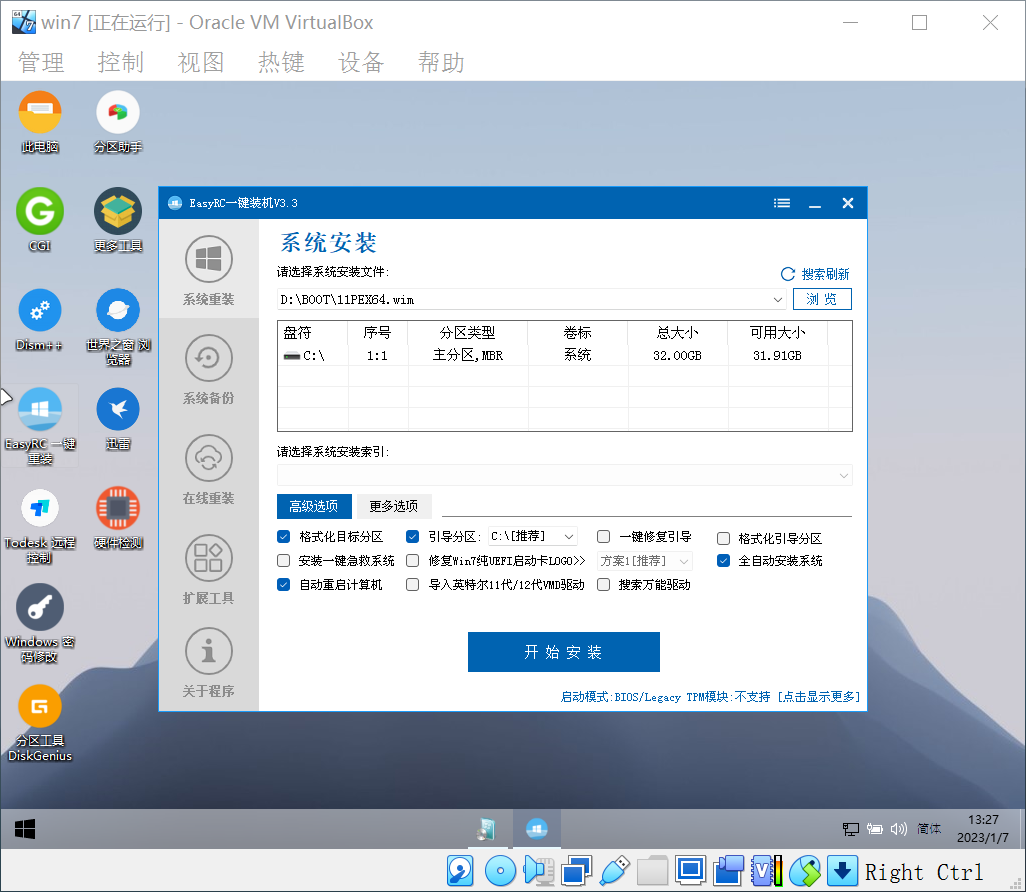
Task: Switch to the 高级选项 tab
Action: point(314,506)
